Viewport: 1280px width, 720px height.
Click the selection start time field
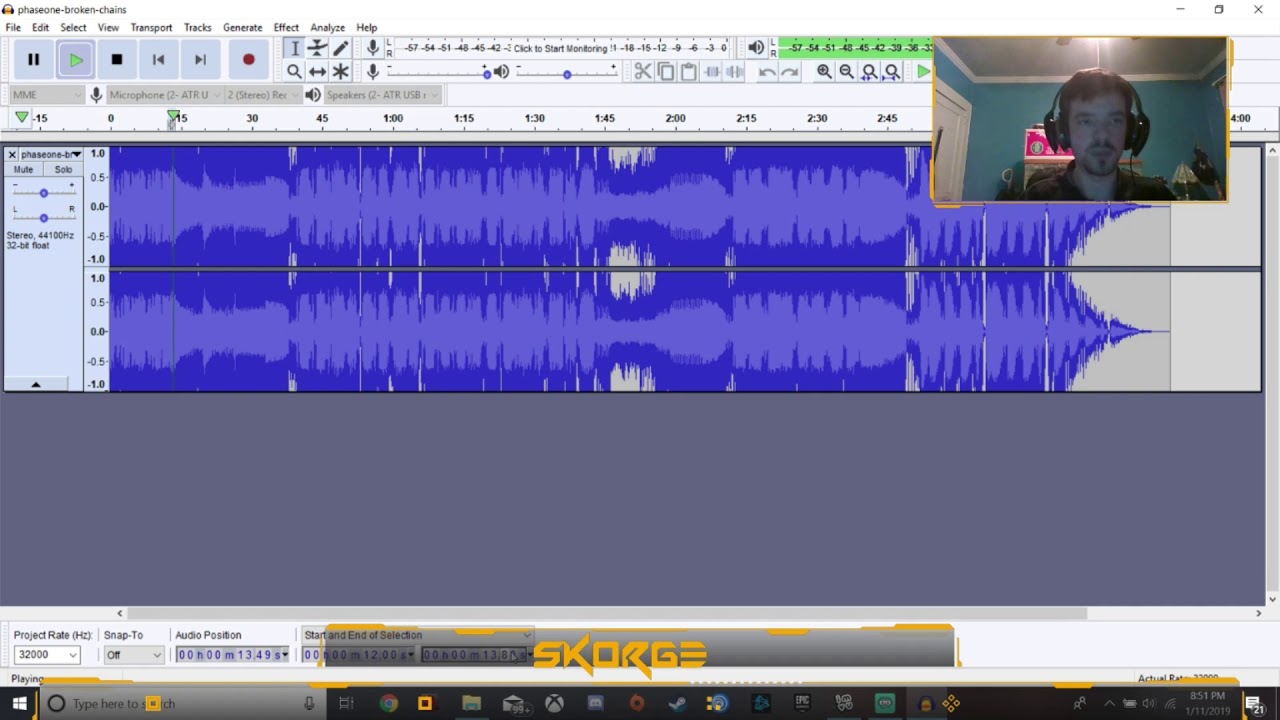click(357, 655)
